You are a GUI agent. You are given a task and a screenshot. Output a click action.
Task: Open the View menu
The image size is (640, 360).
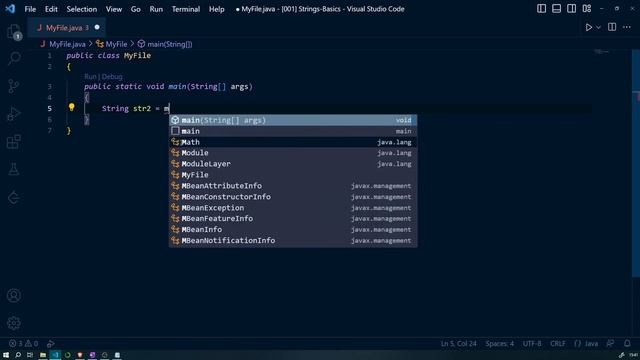pos(114,9)
